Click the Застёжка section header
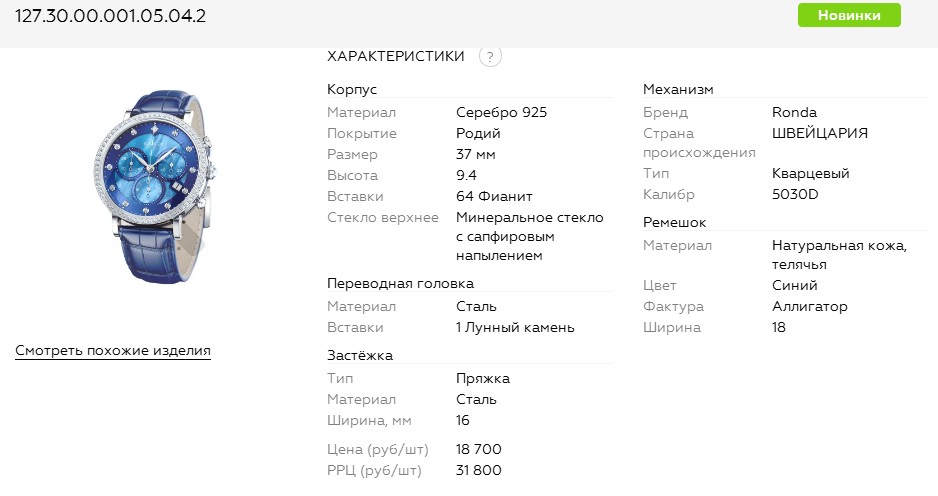 pos(360,355)
